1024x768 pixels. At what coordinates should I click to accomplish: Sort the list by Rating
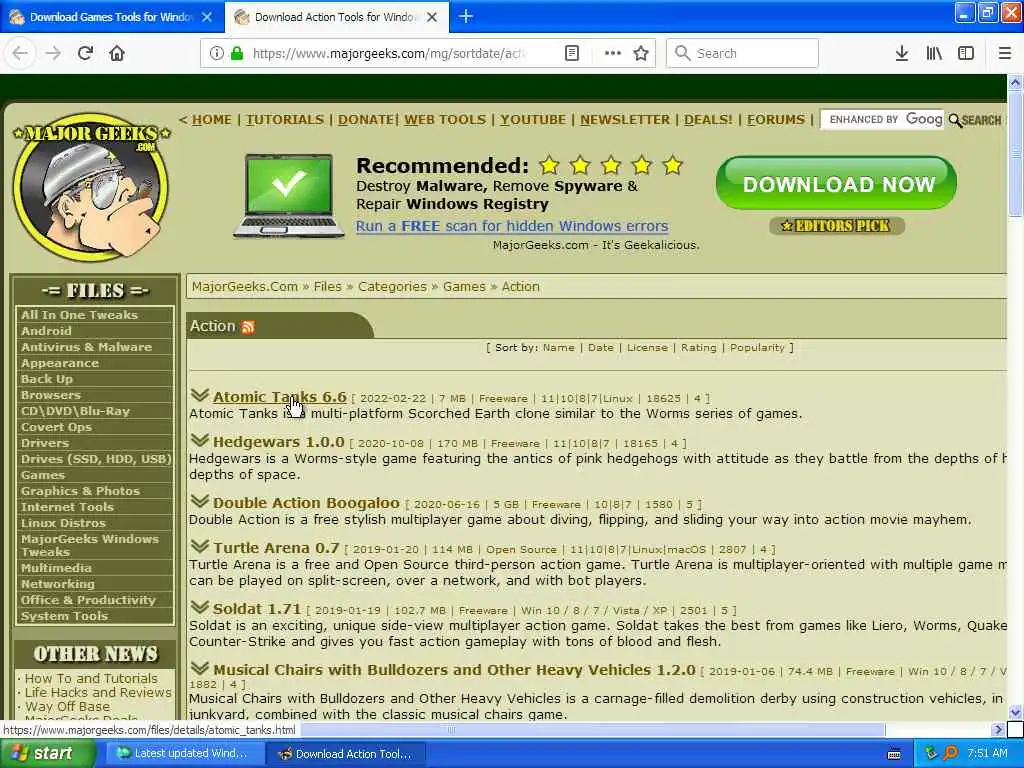[x=699, y=347]
